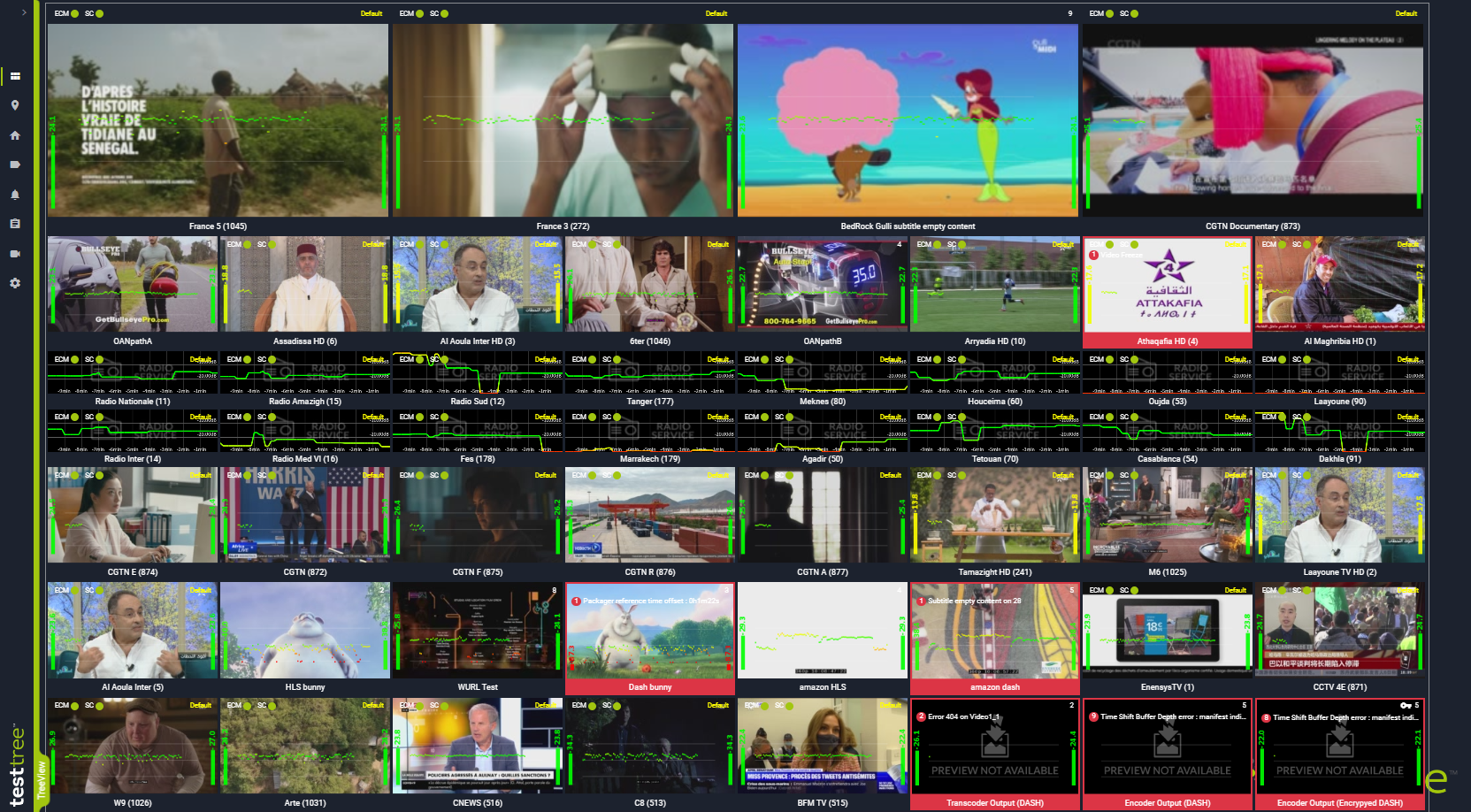Click 'CGTN E (874)' channel label
The height and width of the screenshot is (812, 1471).
point(133,572)
